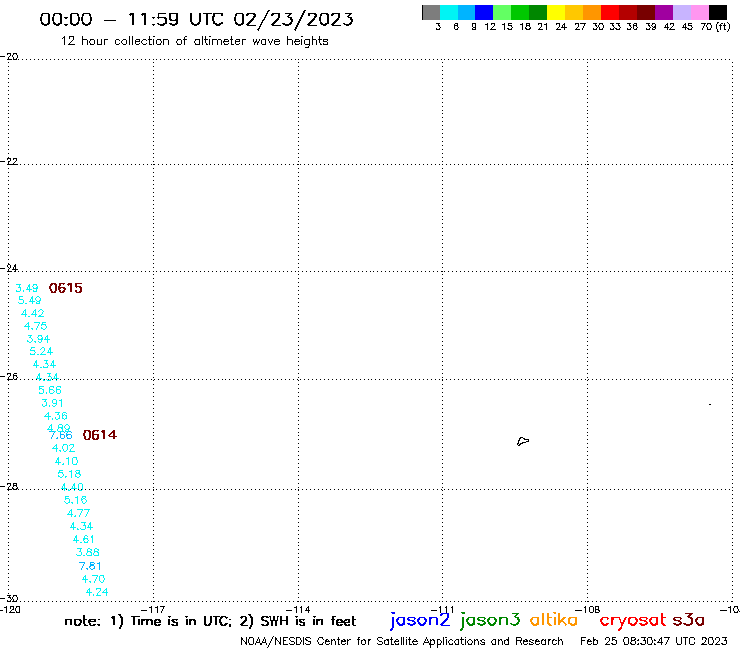
Task: Click the -20 latitude axis label
Action: click(x=9, y=57)
